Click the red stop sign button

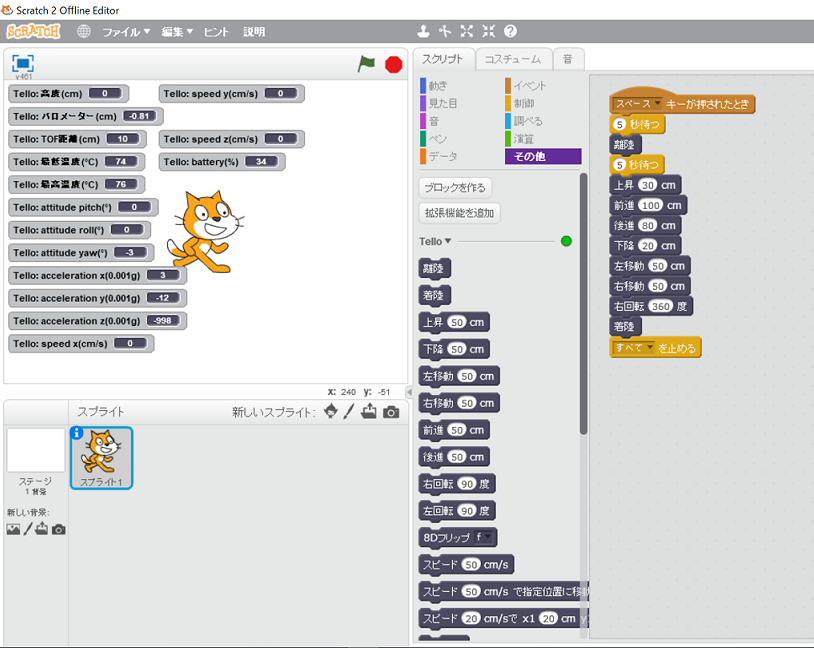pyautogui.click(x=394, y=64)
